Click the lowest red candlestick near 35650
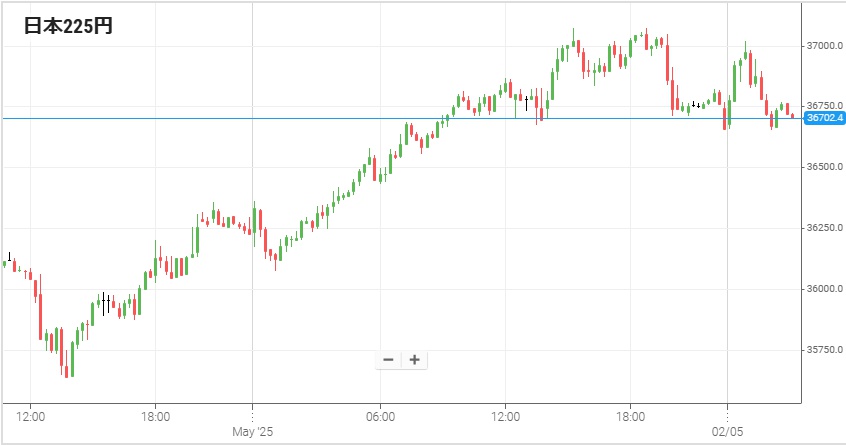The height and width of the screenshot is (445, 846). [x=66, y=371]
